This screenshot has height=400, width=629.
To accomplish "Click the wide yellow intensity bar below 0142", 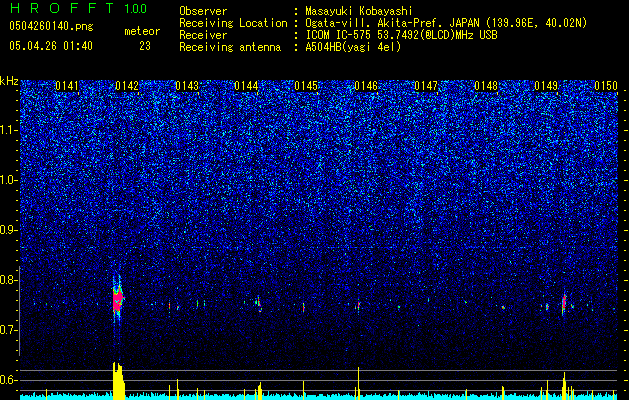I will point(119,381).
